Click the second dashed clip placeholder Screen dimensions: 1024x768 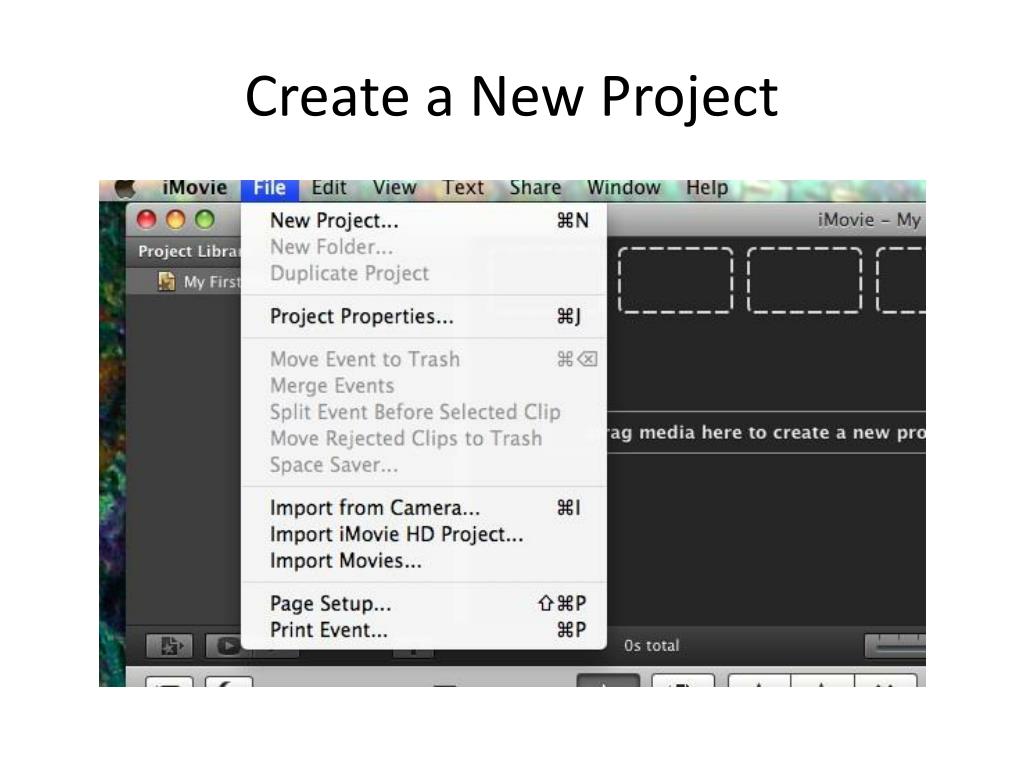tap(804, 280)
